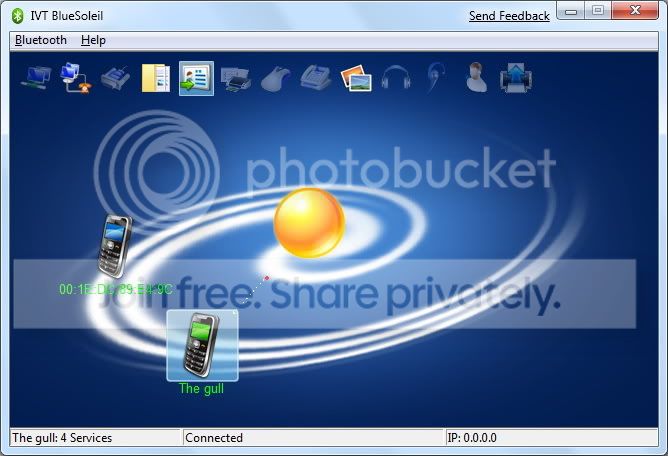Open the Bluetooth File Transfer folder icon

pos(155,78)
